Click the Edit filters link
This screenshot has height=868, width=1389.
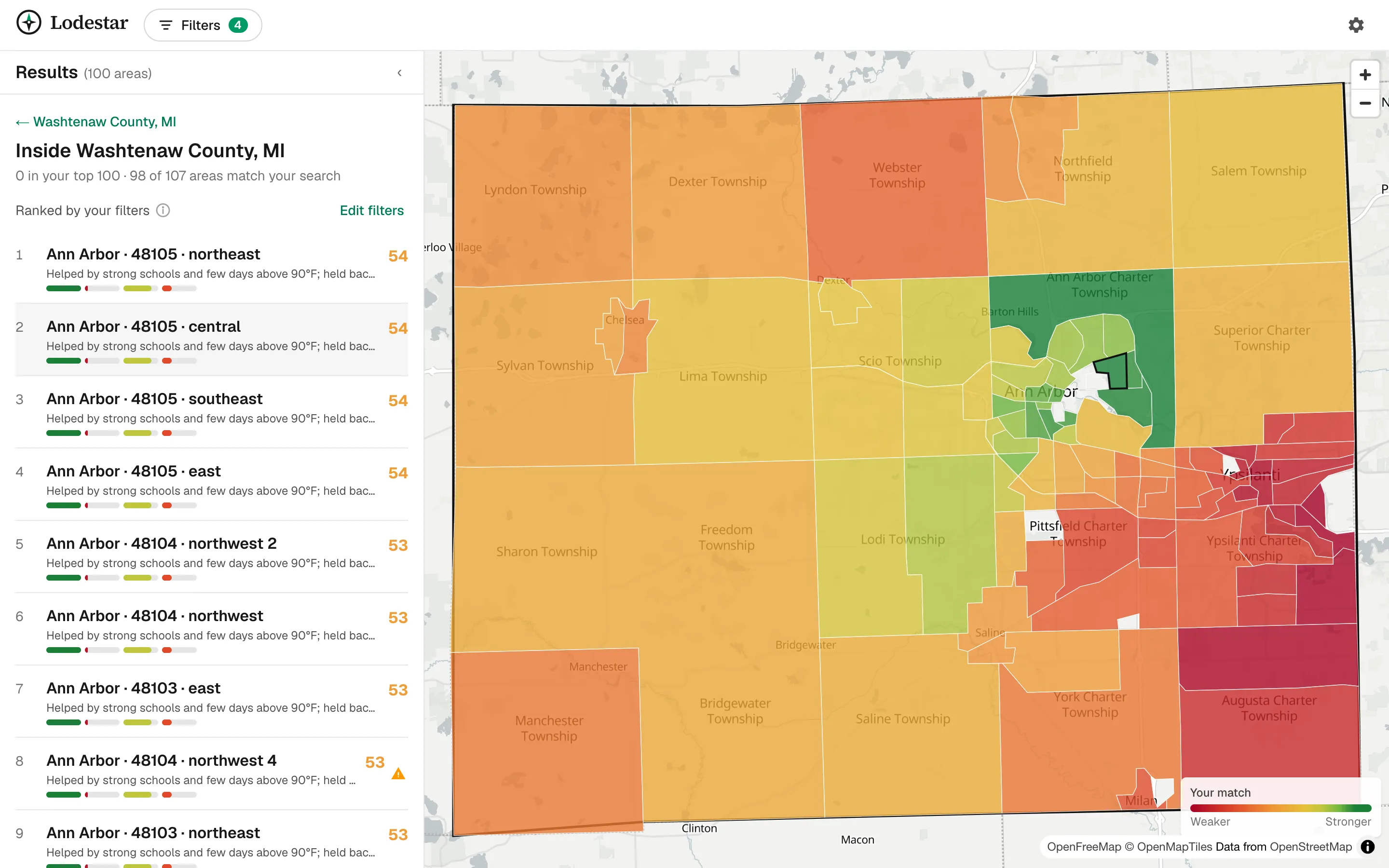[x=371, y=211]
